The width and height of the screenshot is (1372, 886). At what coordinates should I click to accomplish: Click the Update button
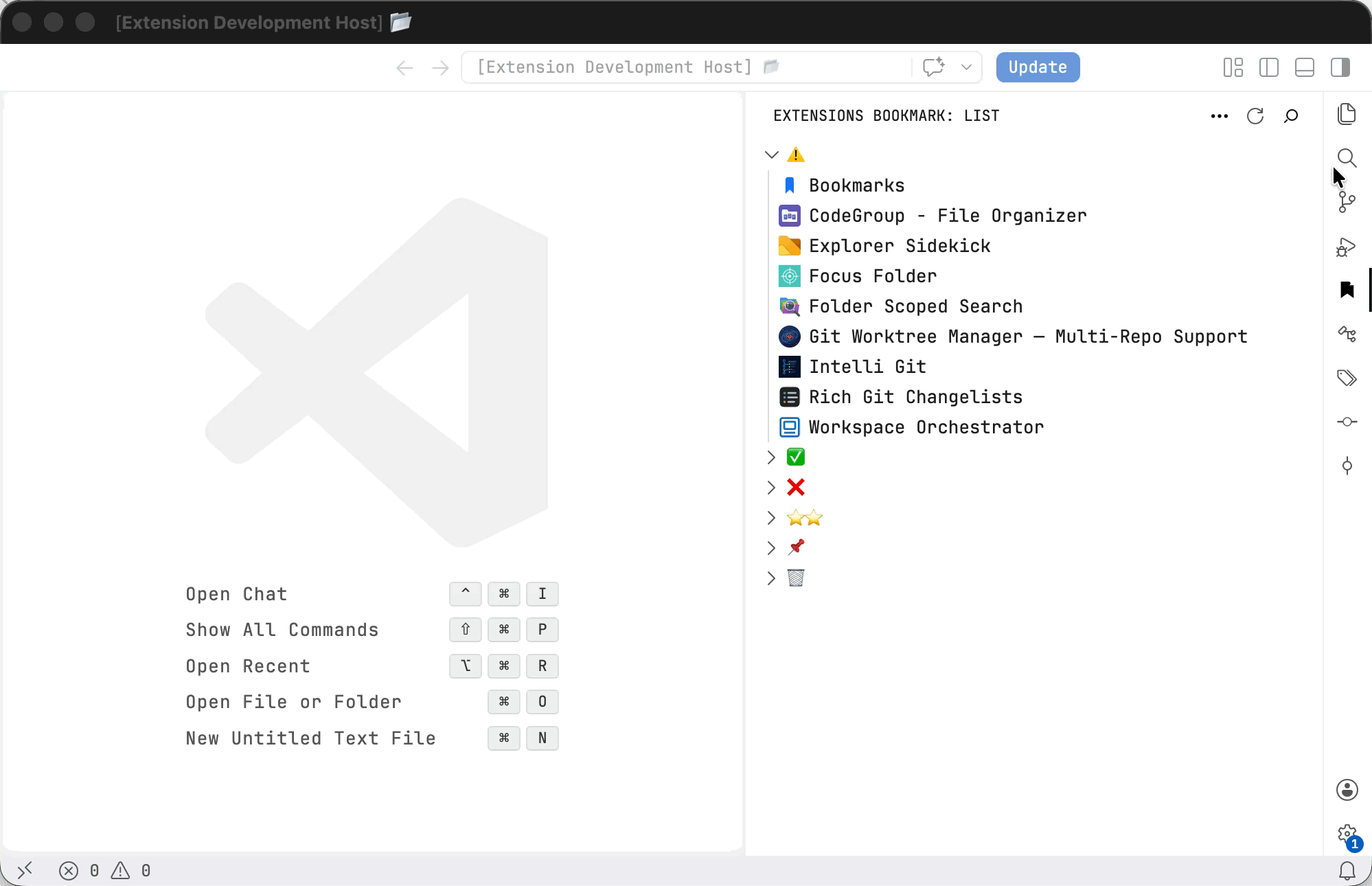coord(1038,67)
